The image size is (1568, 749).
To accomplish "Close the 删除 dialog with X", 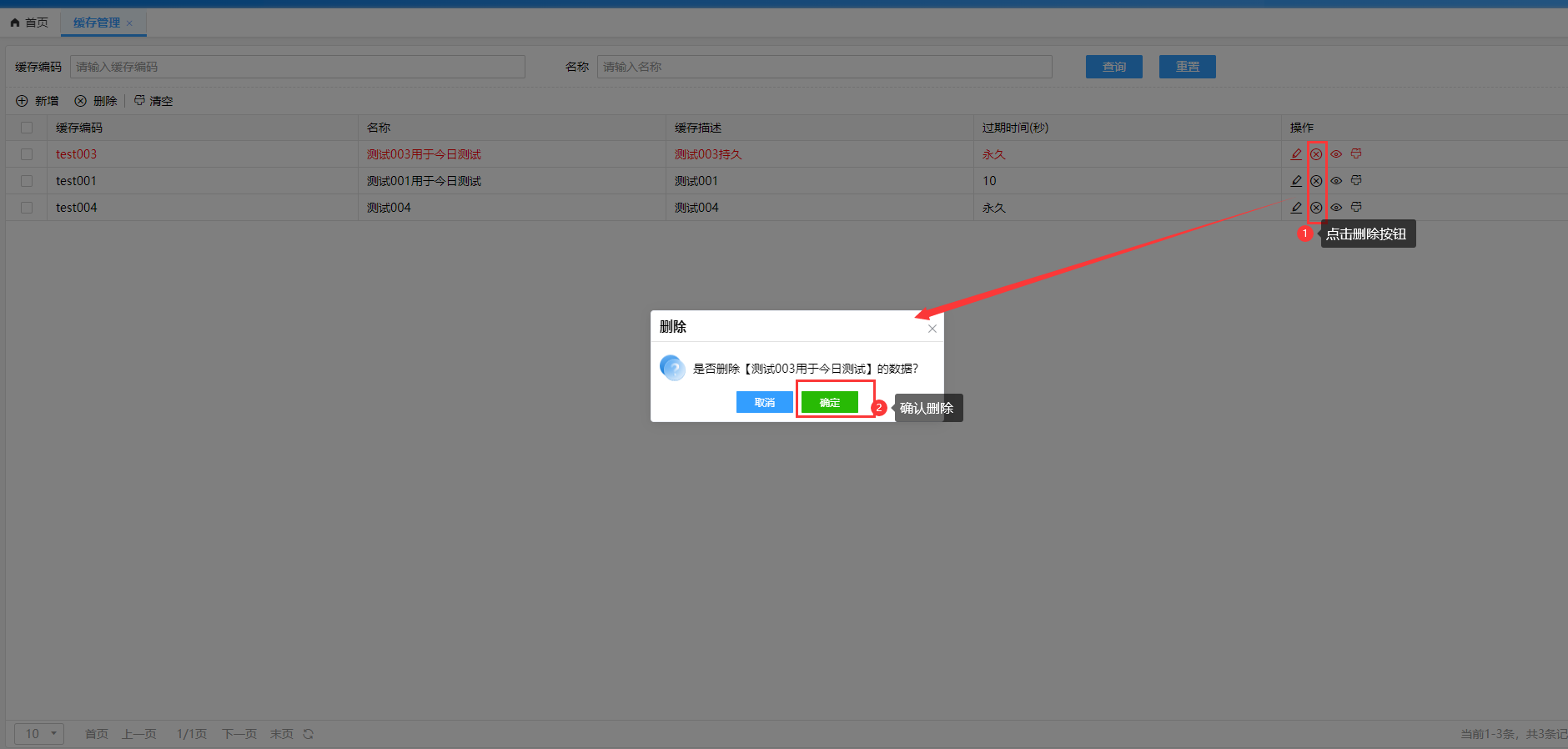I will pyautogui.click(x=932, y=329).
